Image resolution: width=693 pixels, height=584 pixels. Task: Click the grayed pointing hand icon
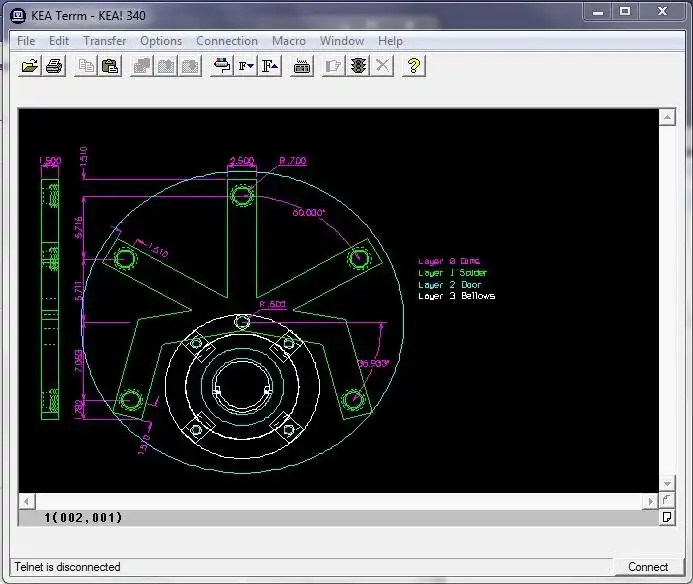[333, 66]
